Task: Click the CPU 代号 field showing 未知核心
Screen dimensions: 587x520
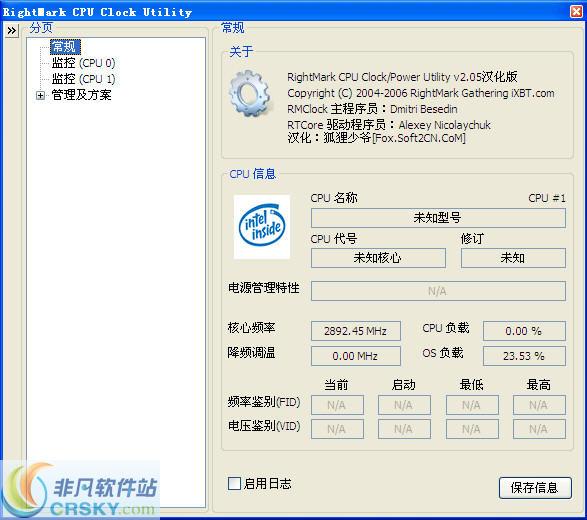Action: (x=378, y=258)
